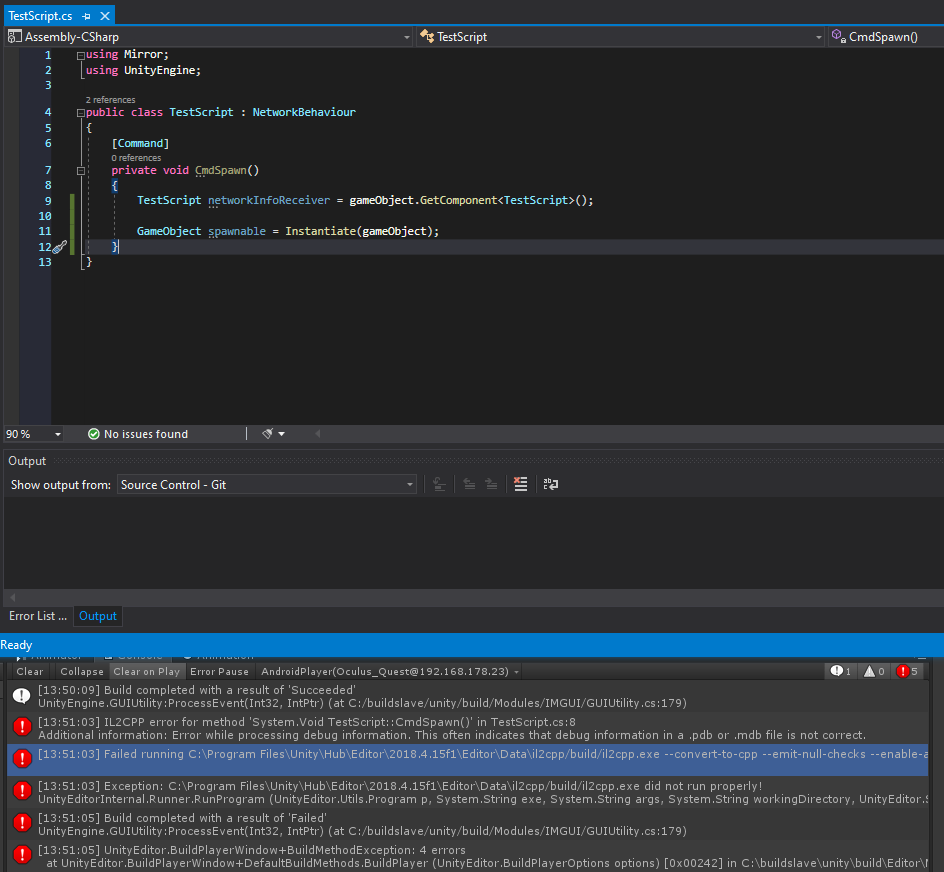Viewport: 944px width, 872px height.
Task: Select the IL2CPP error for CmdSpawn log entry
Action: (x=467, y=729)
